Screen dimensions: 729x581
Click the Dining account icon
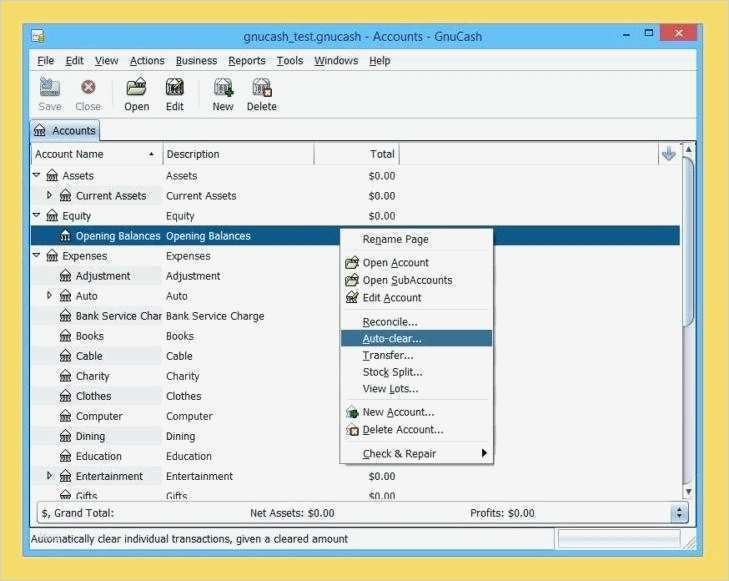66,436
